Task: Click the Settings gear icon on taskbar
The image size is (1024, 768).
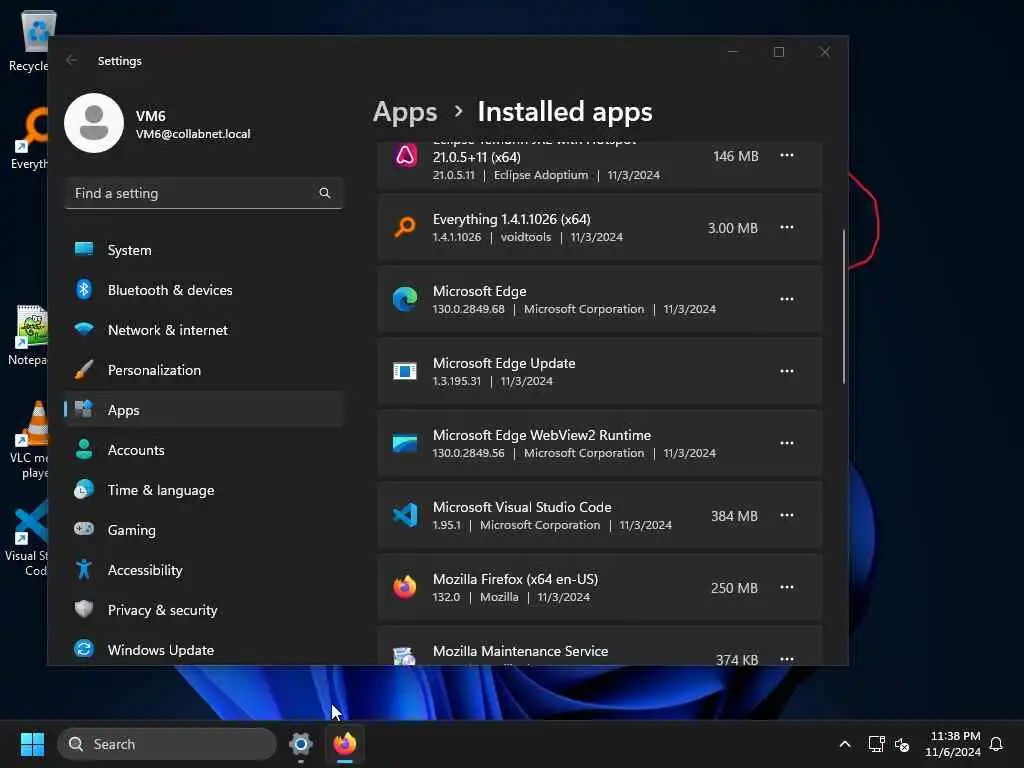Action: (x=300, y=744)
